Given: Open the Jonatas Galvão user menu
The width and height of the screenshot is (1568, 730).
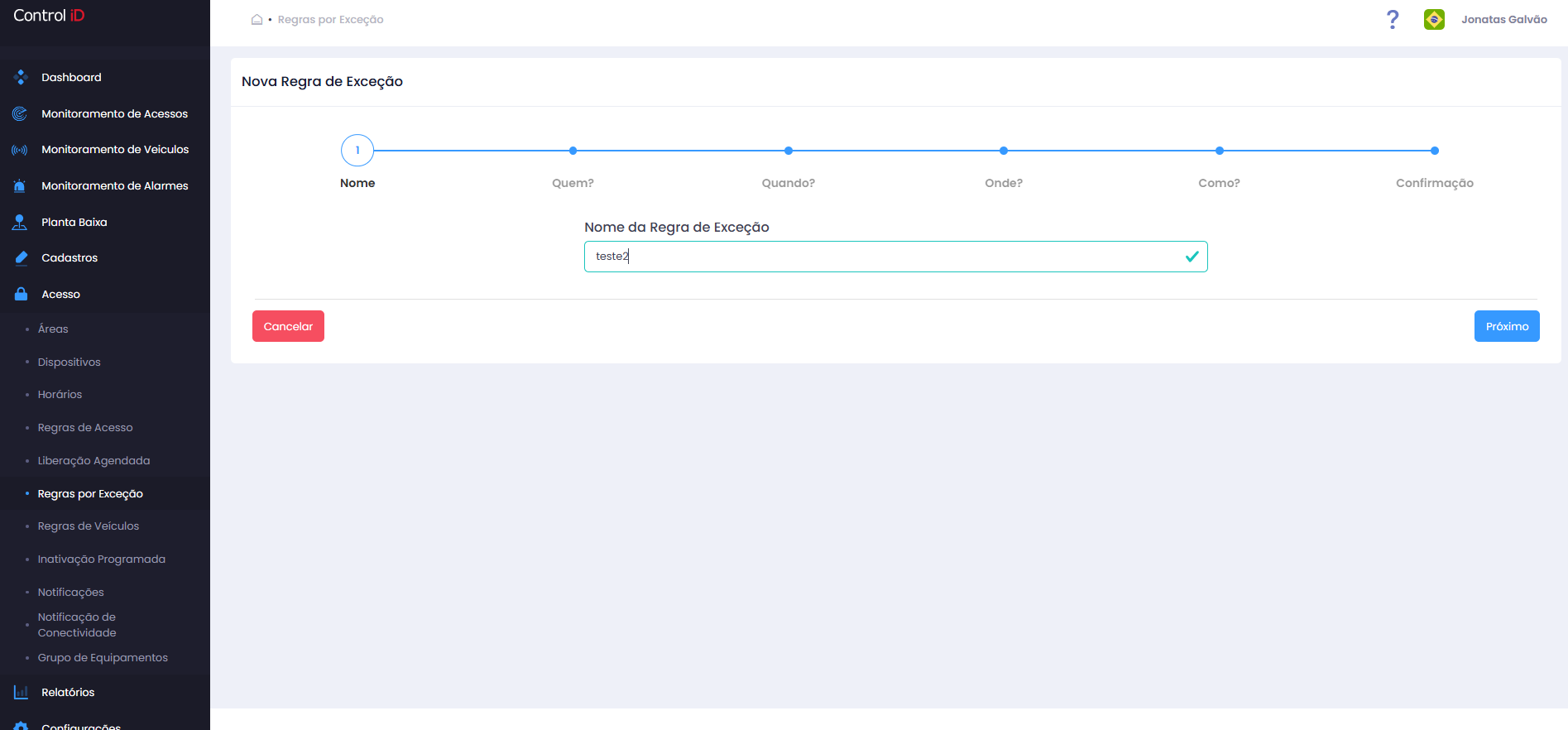Looking at the screenshot, I should click(x=1503, y=19).
